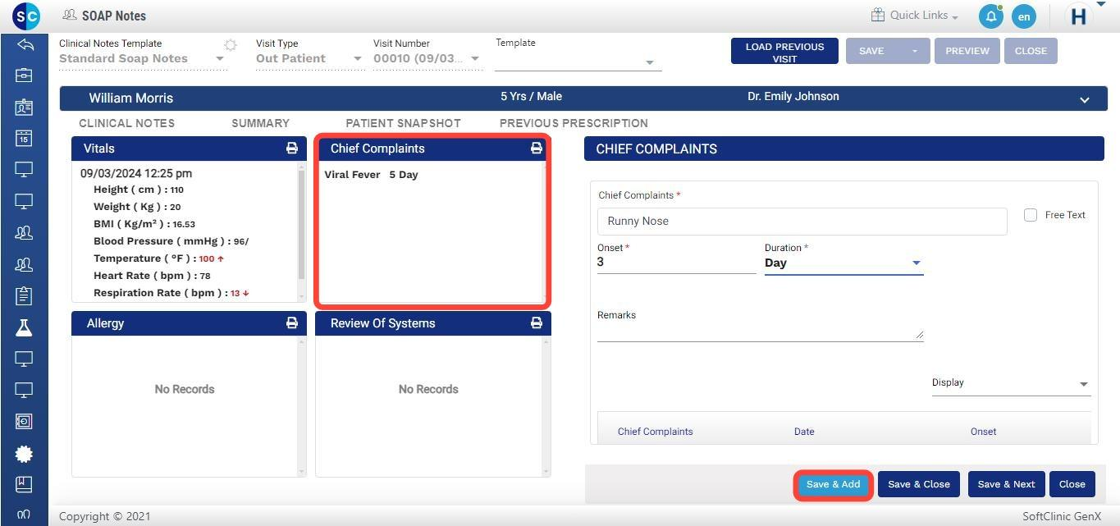1120x526 pixels.
Task: Open the Display dropdown
Action: (x=1010, y=383)
